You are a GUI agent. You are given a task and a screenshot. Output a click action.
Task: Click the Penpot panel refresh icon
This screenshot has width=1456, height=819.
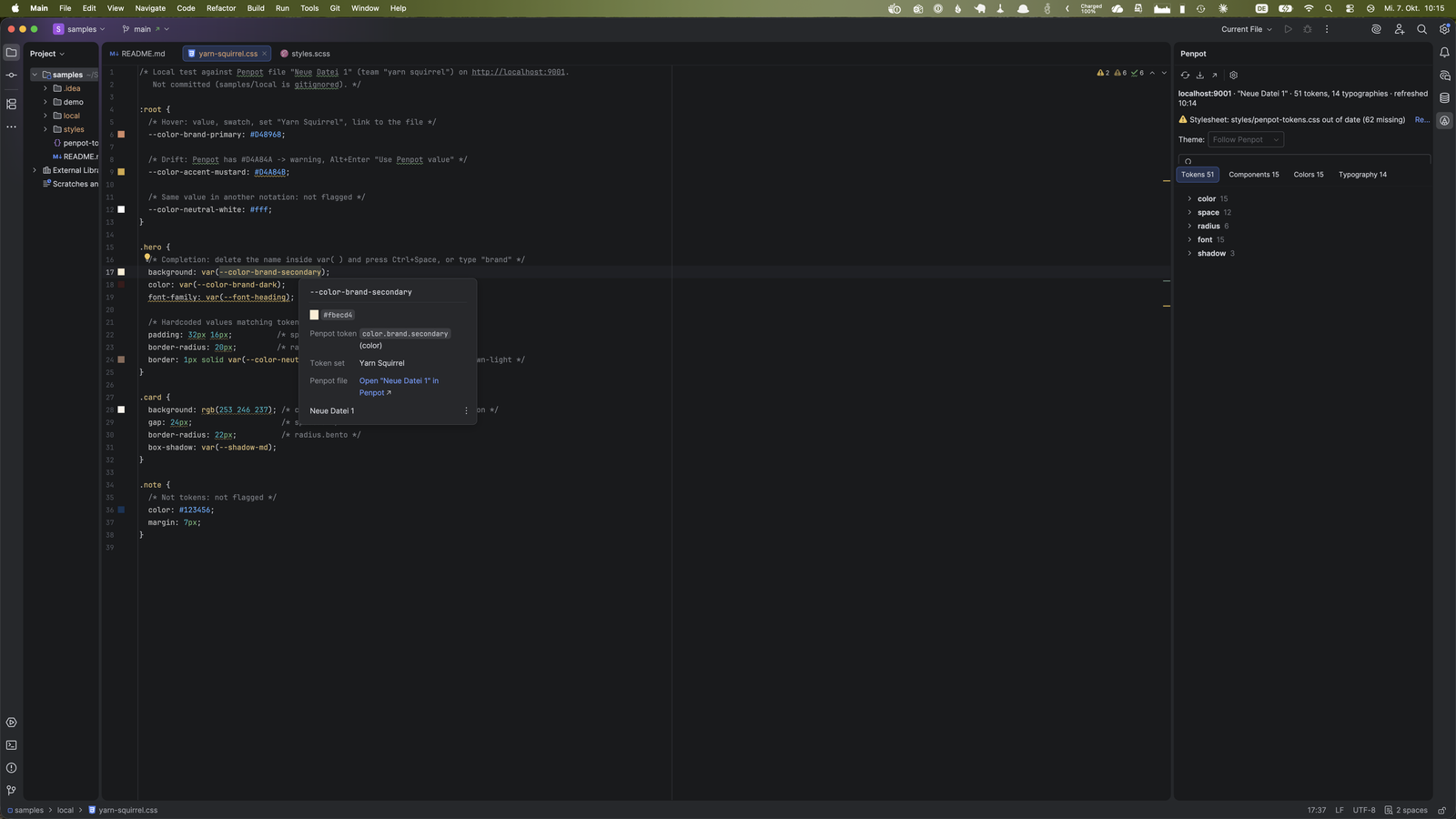(x=1185, y=76)
